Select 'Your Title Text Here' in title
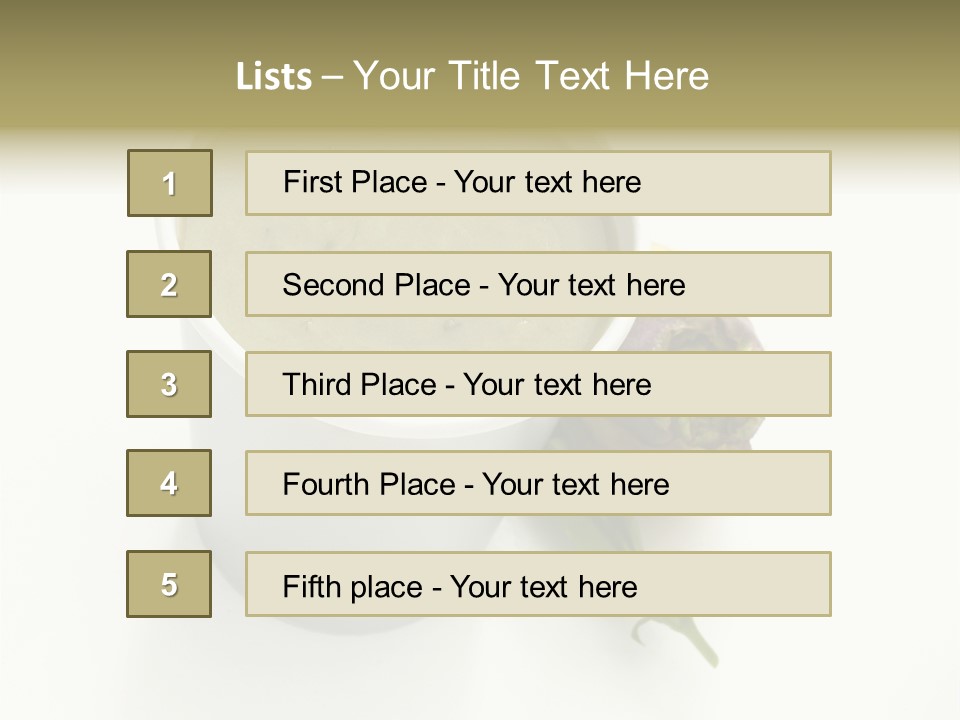Screen dimensions: 960x720 point(531,77)
